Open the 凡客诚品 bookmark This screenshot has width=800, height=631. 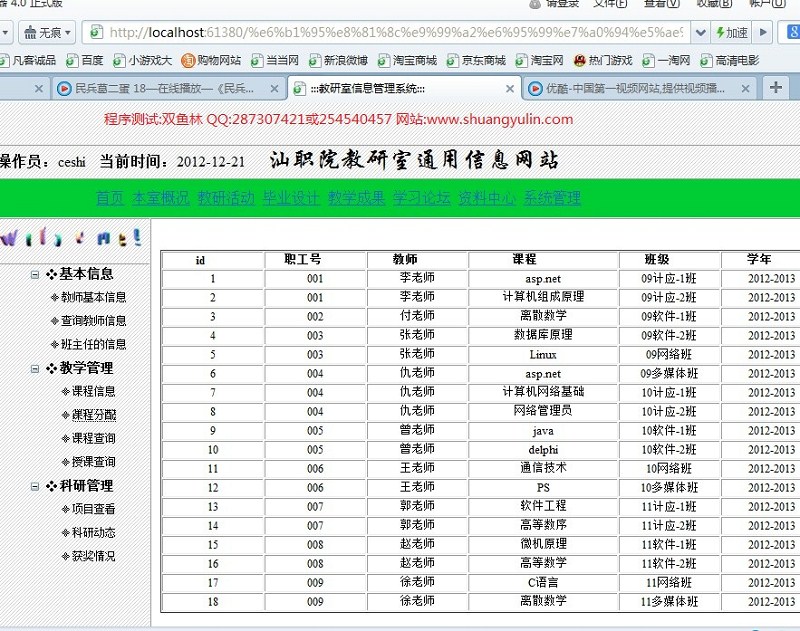[x=28, y=61]
